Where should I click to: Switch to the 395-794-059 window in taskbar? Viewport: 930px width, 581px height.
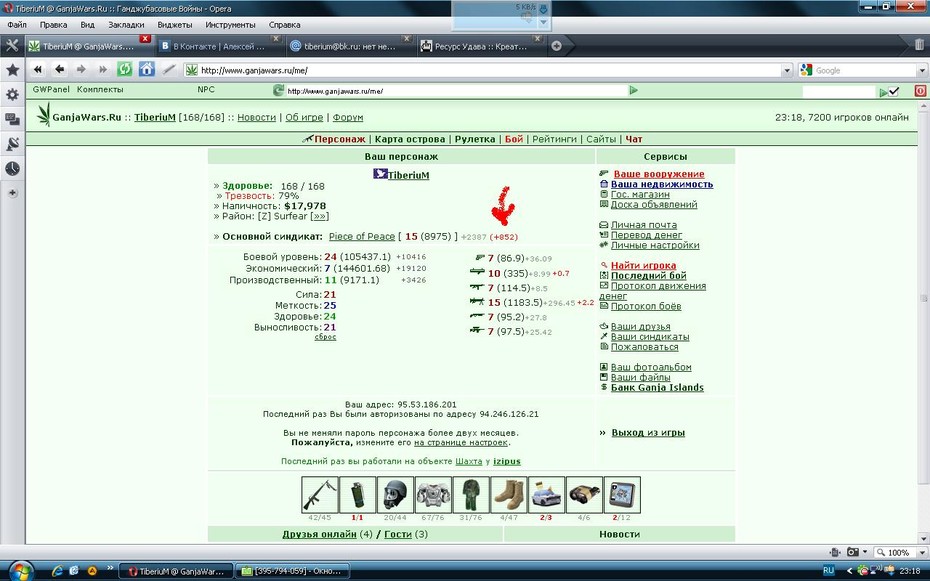(292, 572)
